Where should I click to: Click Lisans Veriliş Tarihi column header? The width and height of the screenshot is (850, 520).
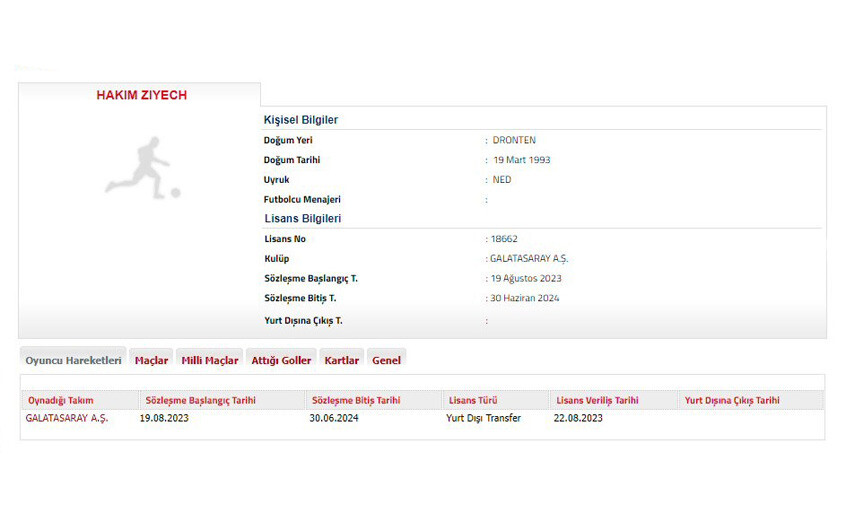pos(597,400)
